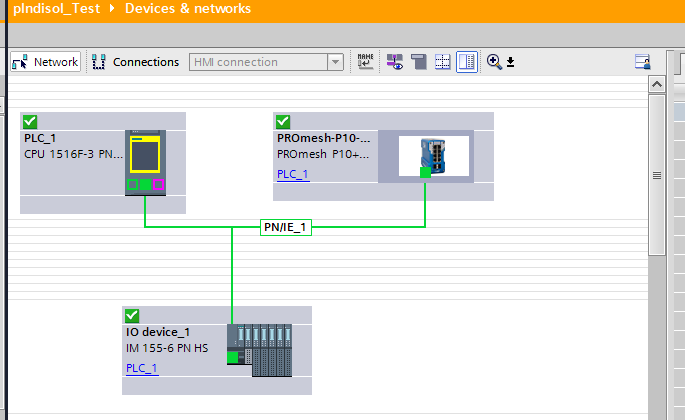Click the magenta port on PLC_1

(x=159, y=184)
